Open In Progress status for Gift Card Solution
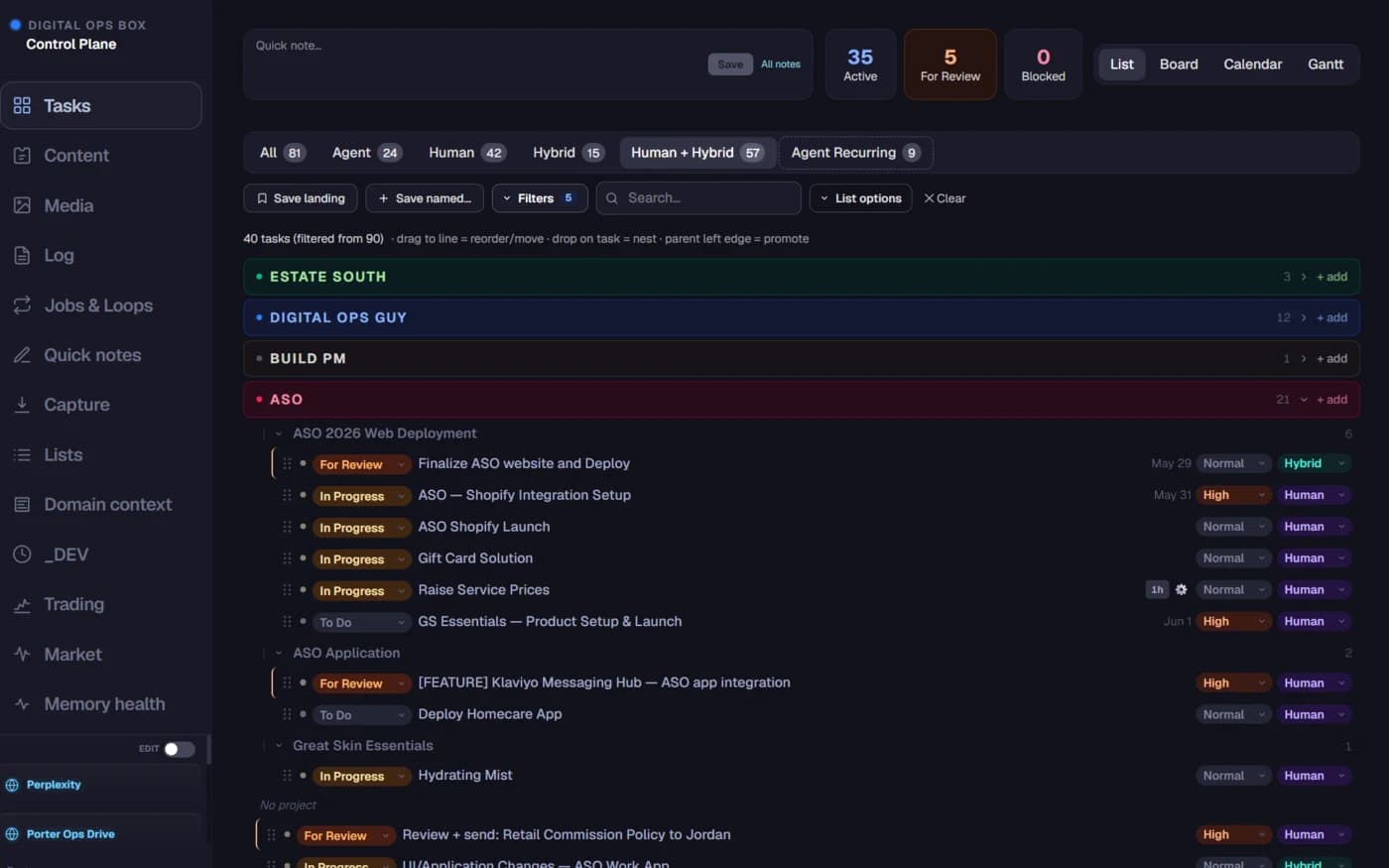 click(361, 559)
